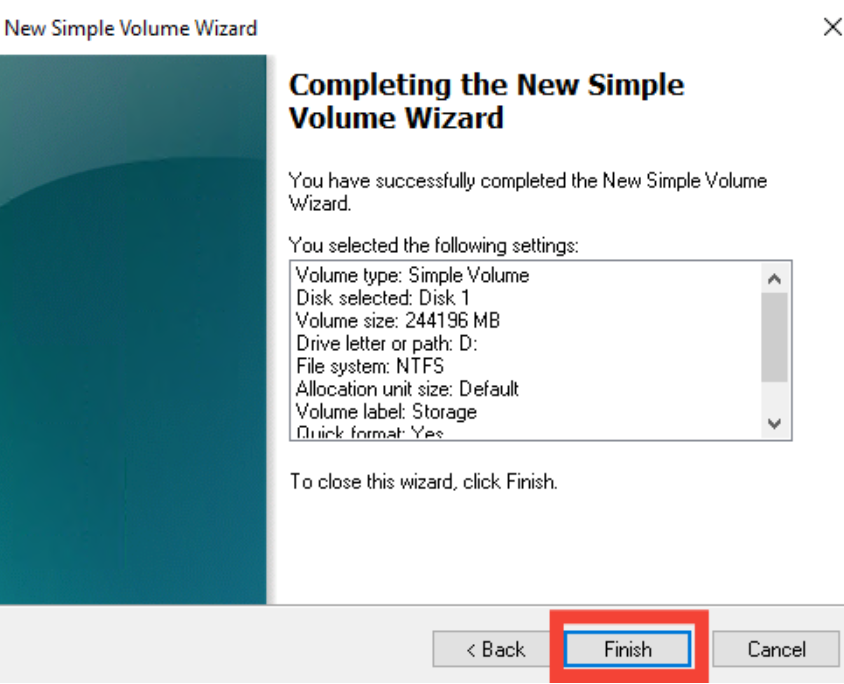Click the settings list scroll down arrow
Screen dimensions: 844x684
click(775, 424)
